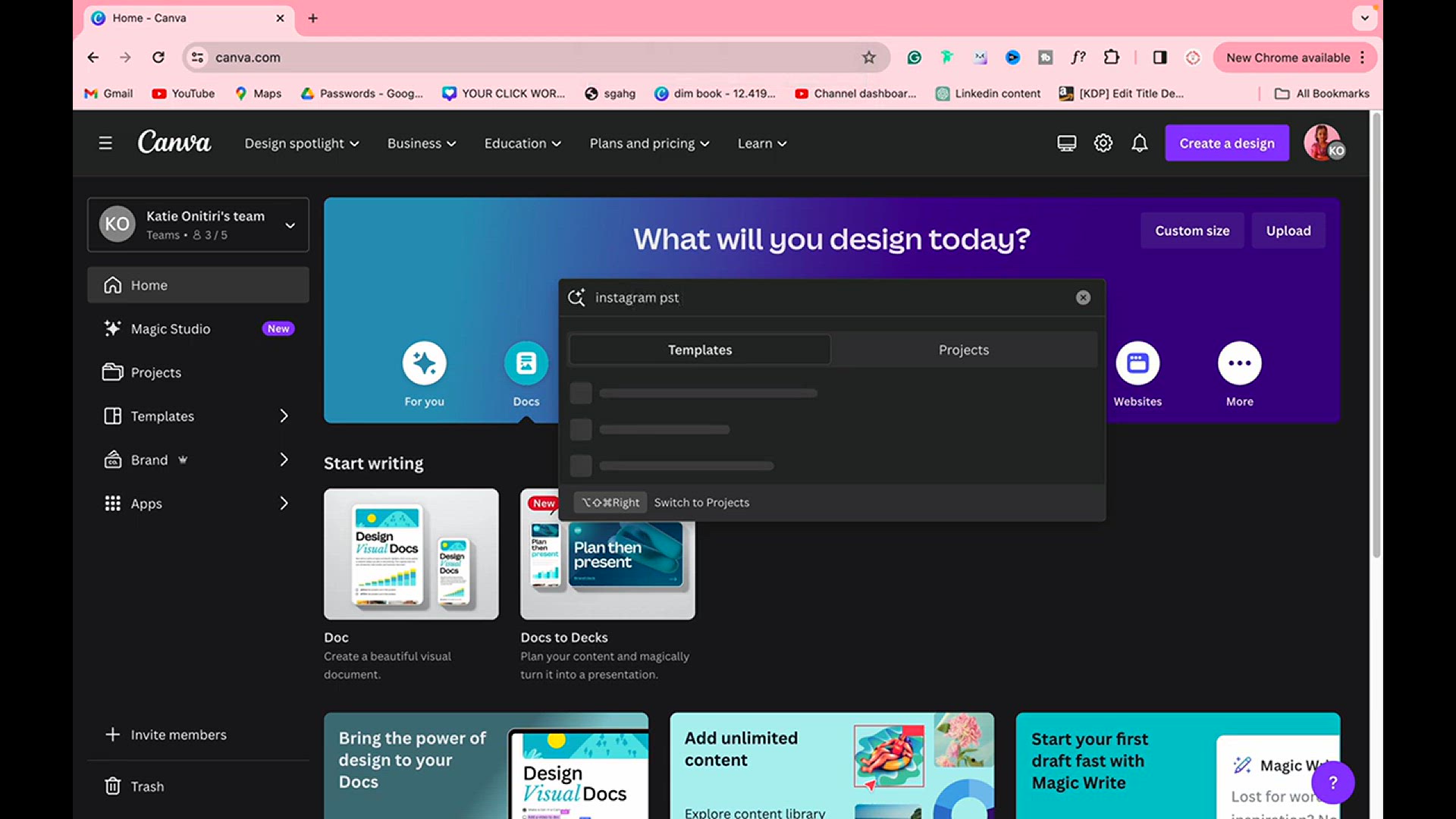
Task: Clear the search box text
Action: [x=1083, y=298]
